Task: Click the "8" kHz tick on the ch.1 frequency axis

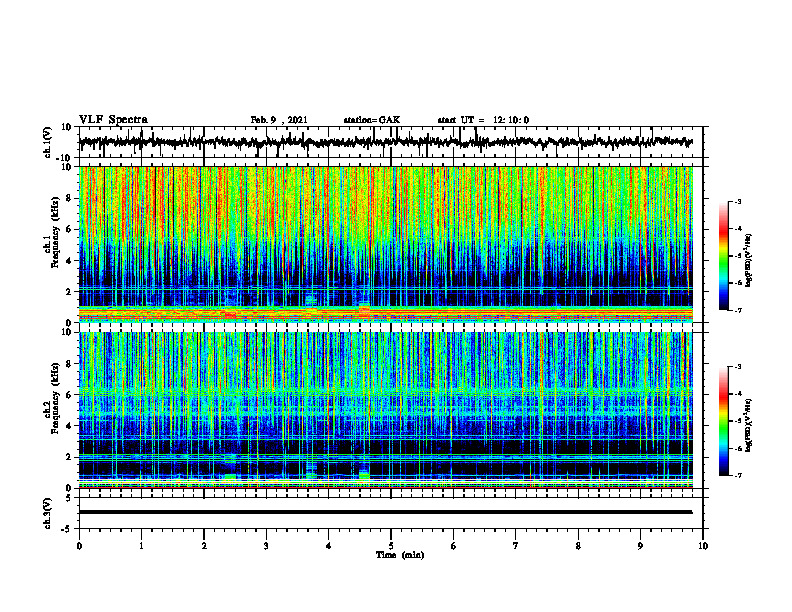Action: (x=70, y=198)
